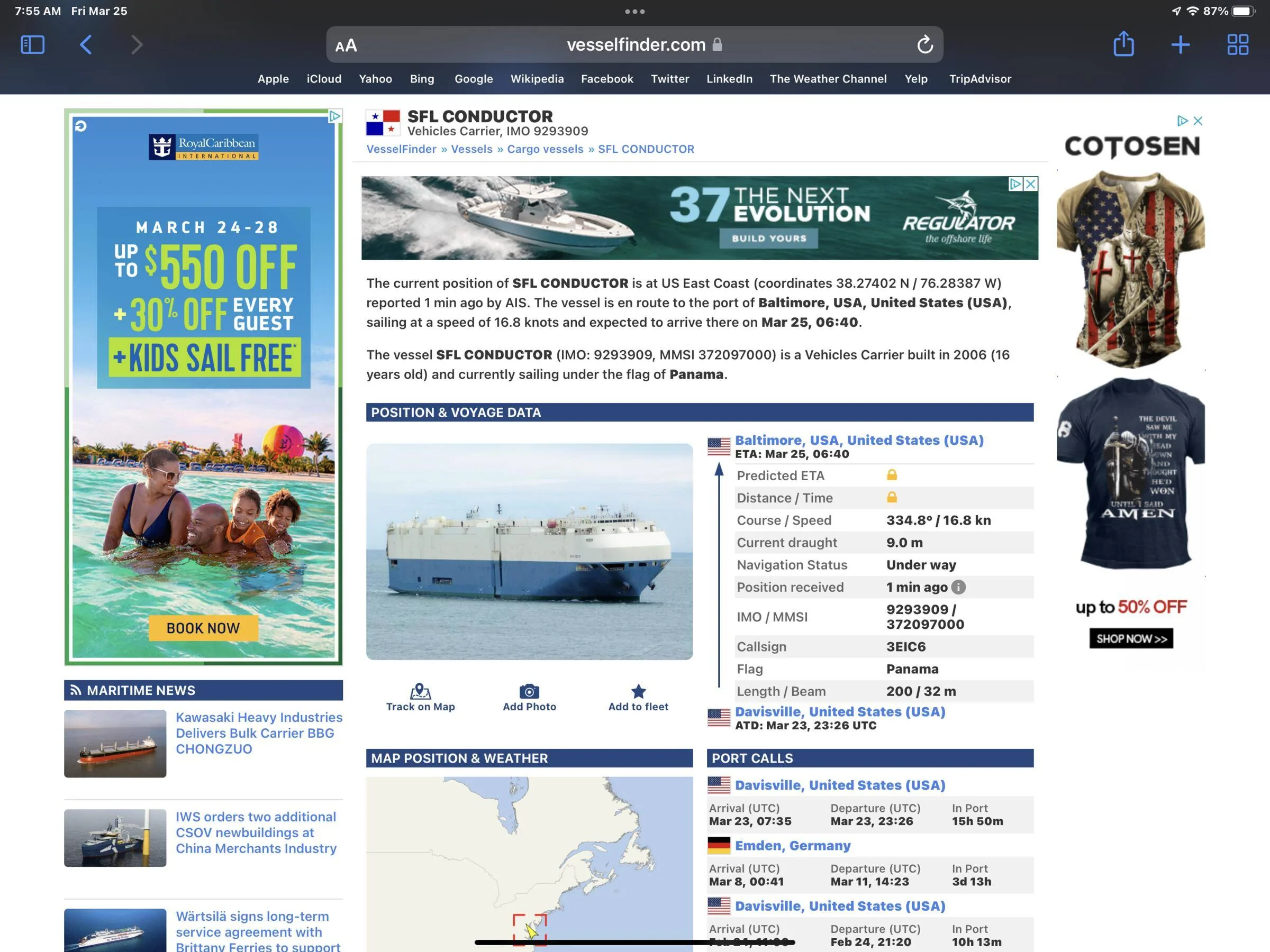Close the COTOSEN ad with X

1198,121
